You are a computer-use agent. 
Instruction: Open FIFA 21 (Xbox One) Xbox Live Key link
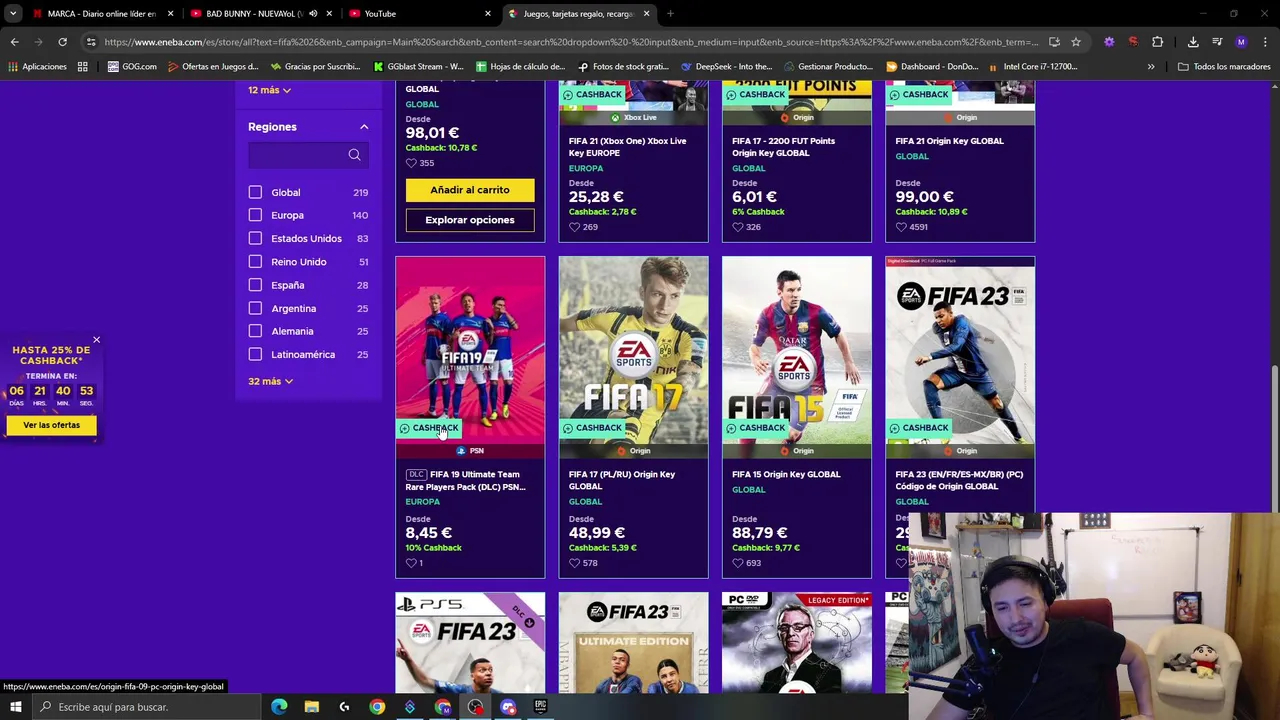coord(627,146)
